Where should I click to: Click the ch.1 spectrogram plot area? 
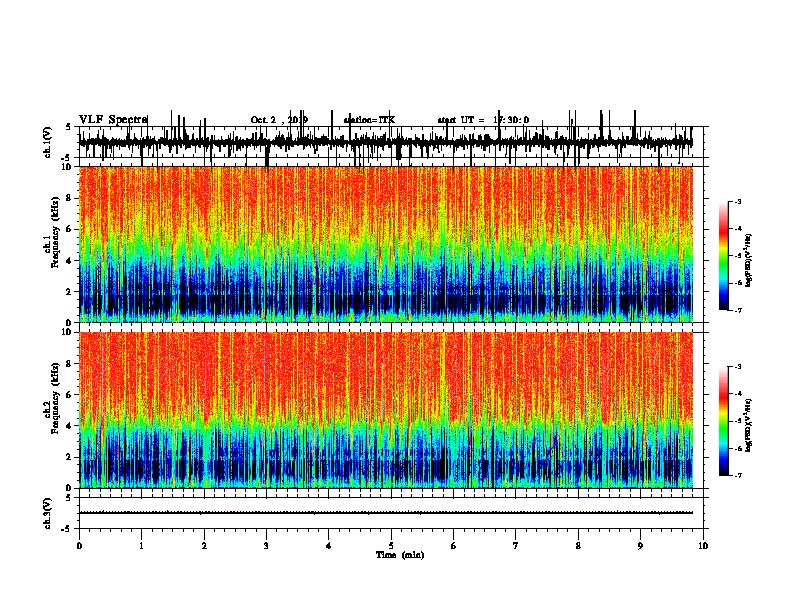pos(386,244)
